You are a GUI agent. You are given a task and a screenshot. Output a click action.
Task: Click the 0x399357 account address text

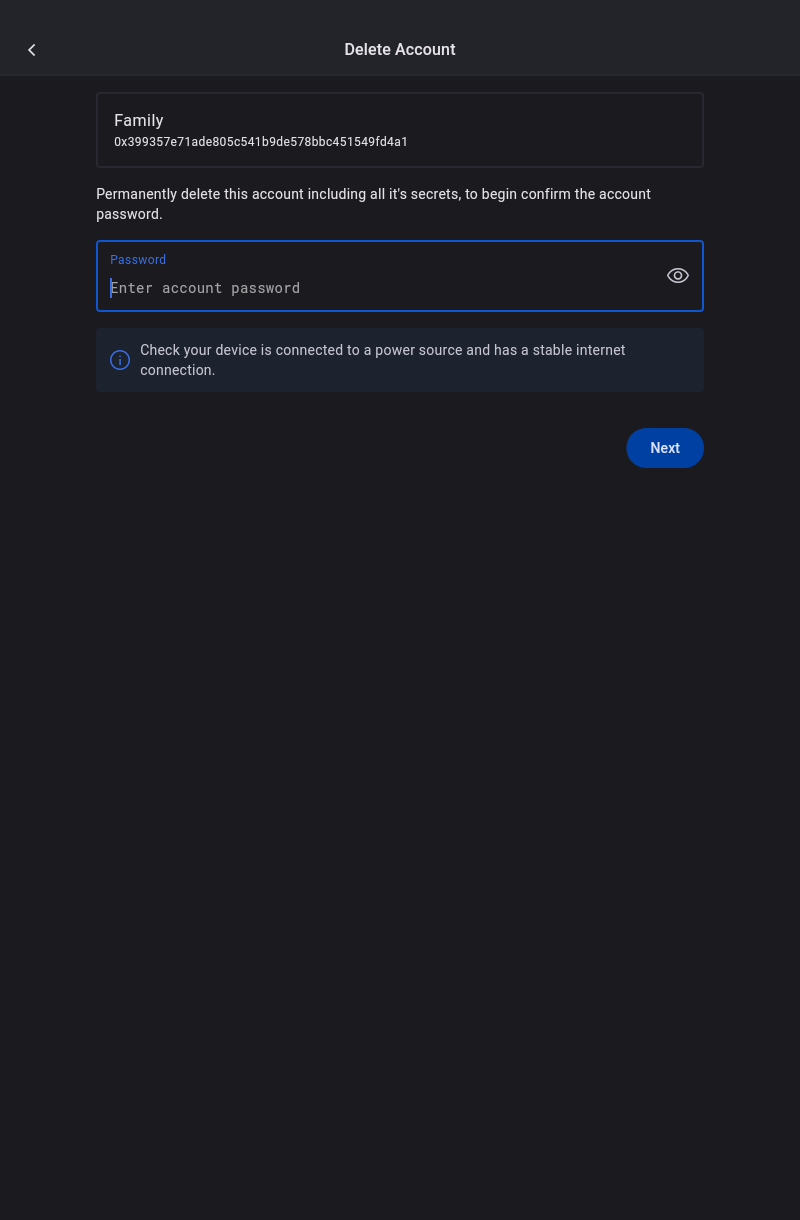(261, 142)
